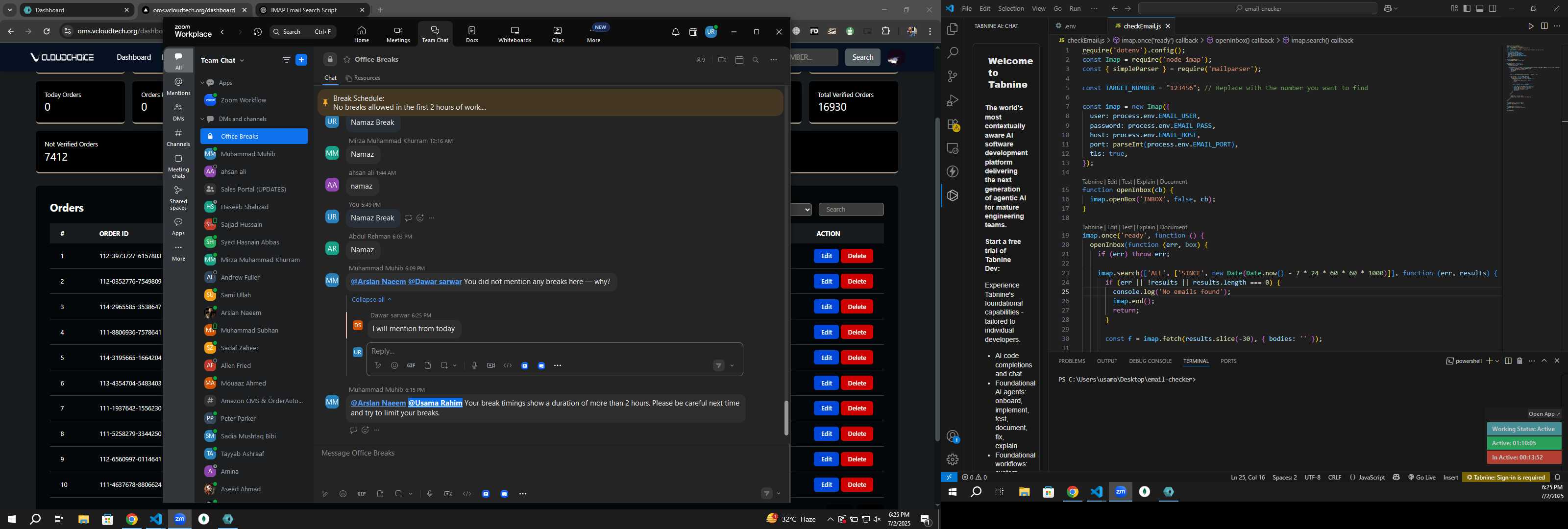Open emoji picker in Message Office Breaks toolbar
1568x529 pixels.
pos(343,494)
